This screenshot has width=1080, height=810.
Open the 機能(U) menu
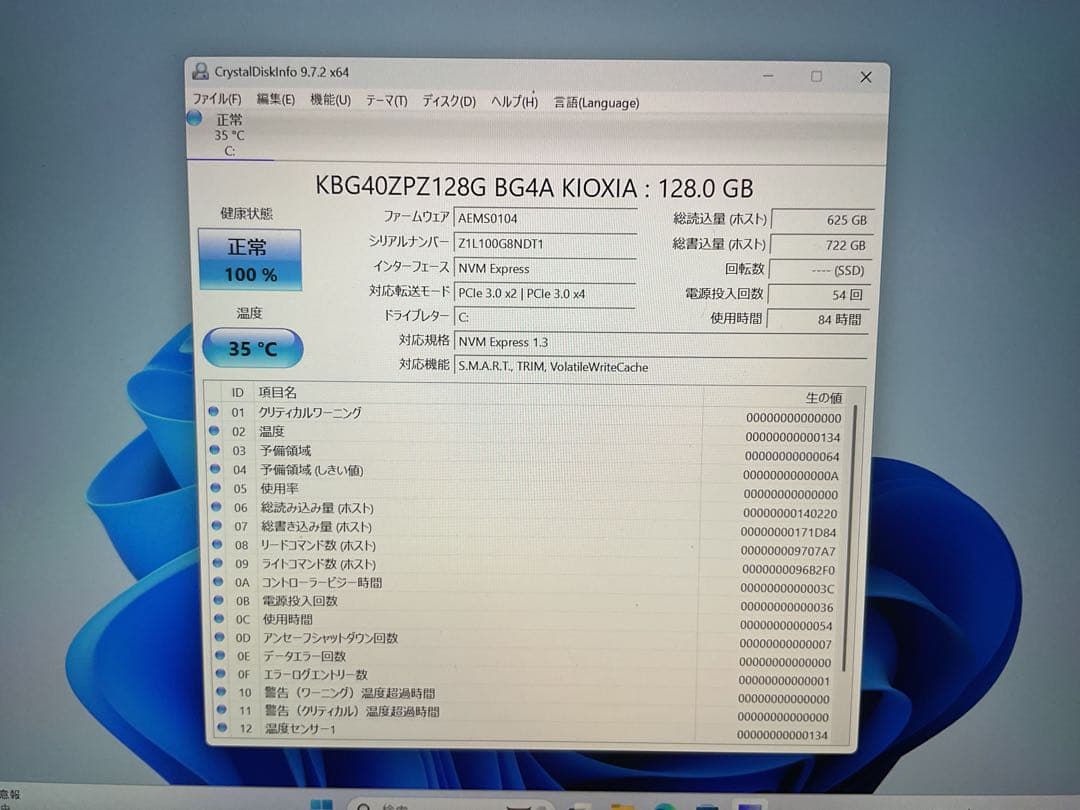pyautogui.click(x=330, y=100)
